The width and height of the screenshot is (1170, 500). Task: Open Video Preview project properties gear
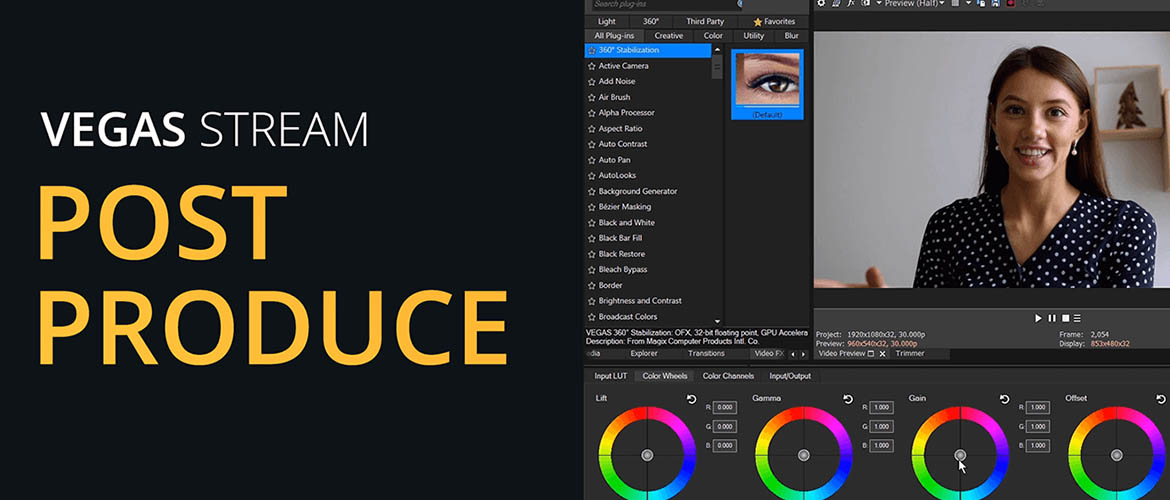point(821,3)
